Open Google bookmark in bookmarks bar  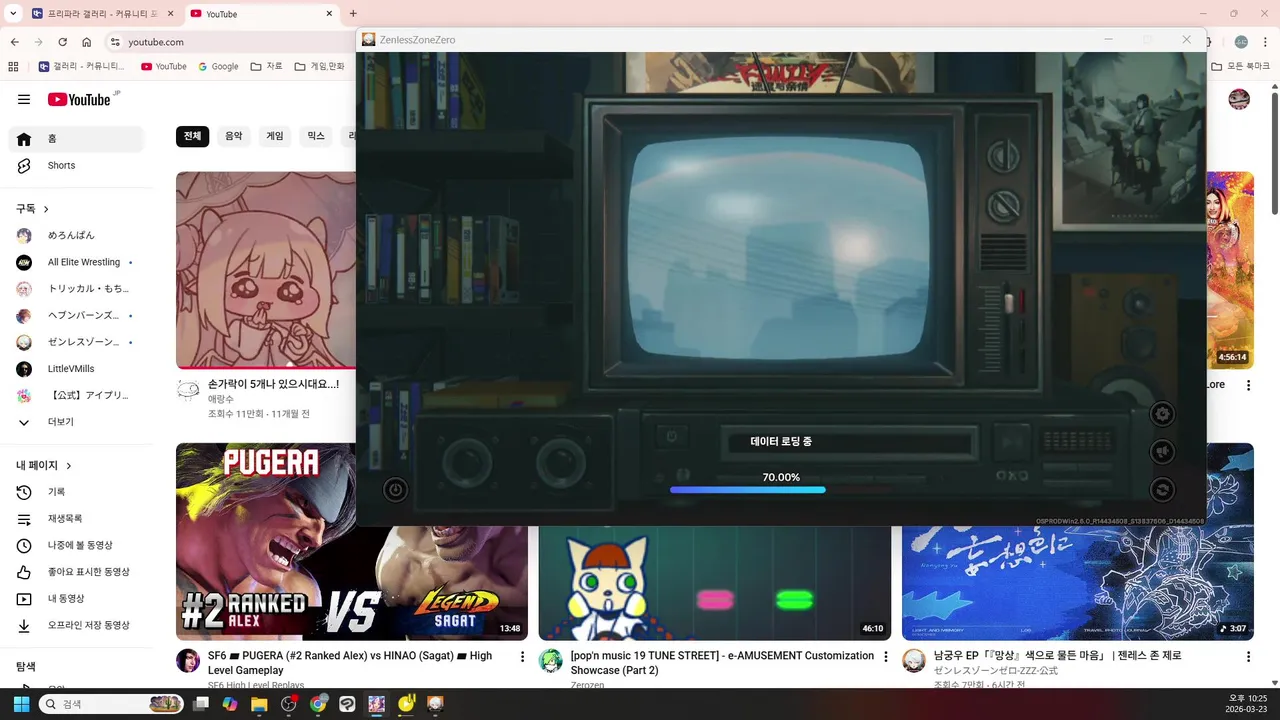[x=218, y=66]
